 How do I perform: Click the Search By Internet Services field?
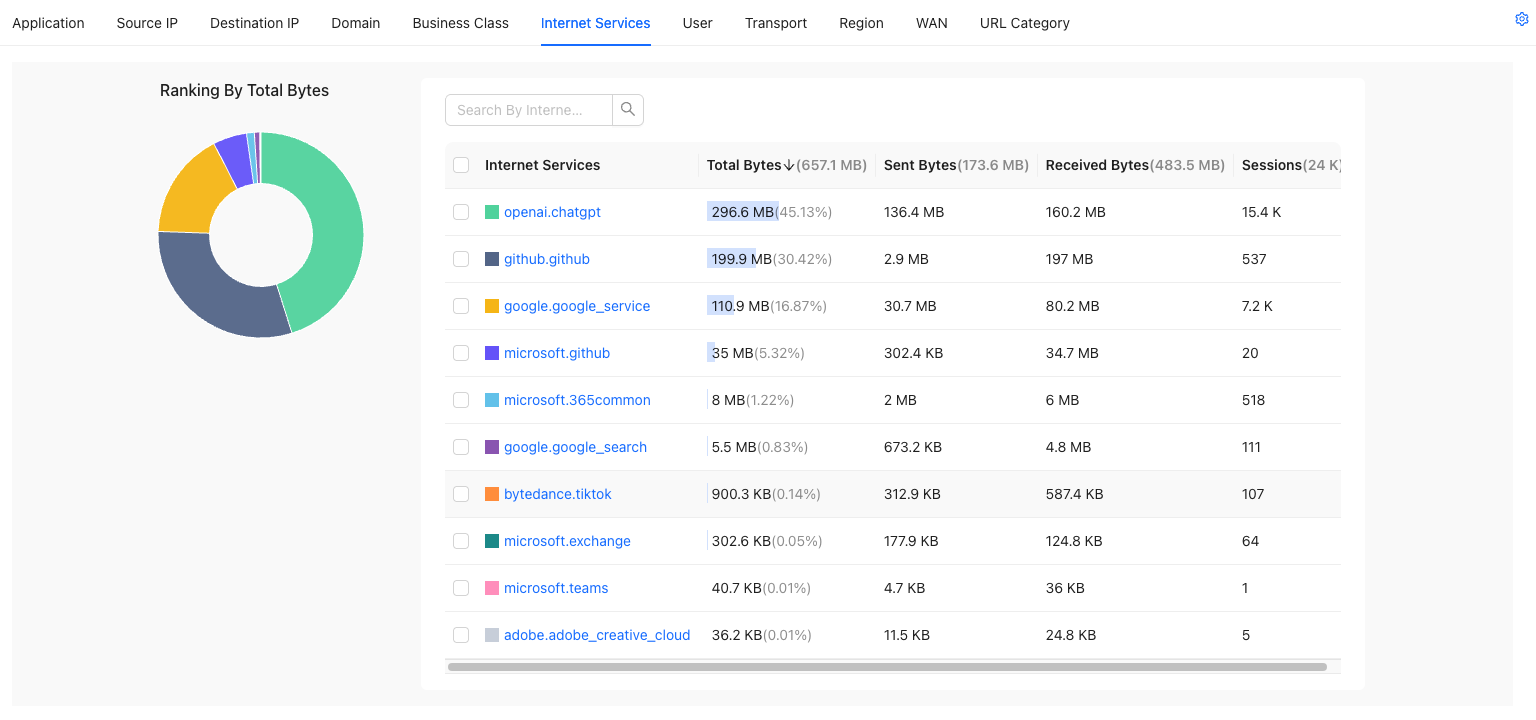pyautogui.click(x=528, y=110)
